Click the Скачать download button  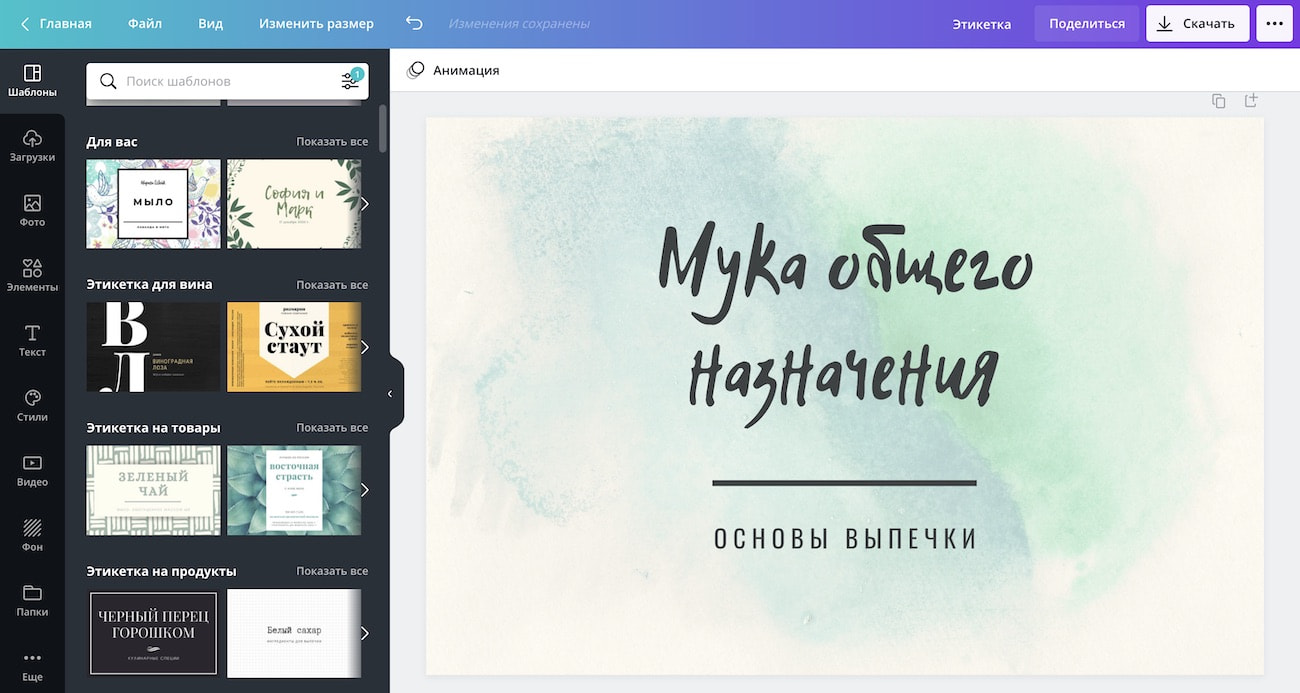coord(1197,23)
